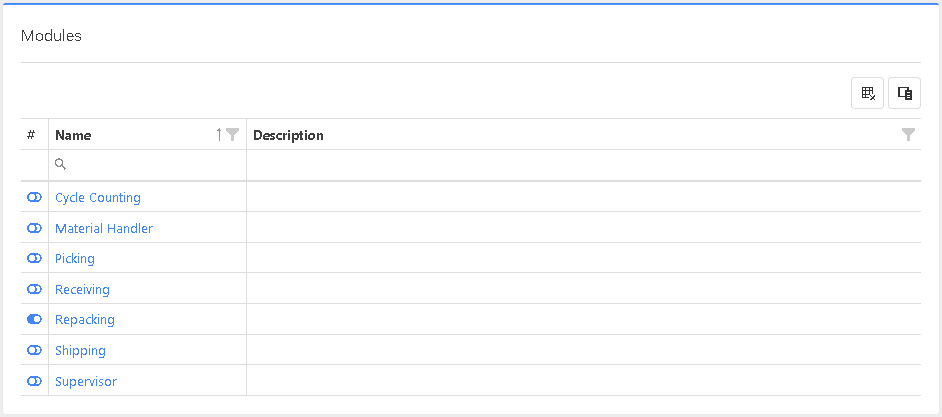Click the clear grid filters icon button
This screenshot has width=942, height=417.
(867, 93)
